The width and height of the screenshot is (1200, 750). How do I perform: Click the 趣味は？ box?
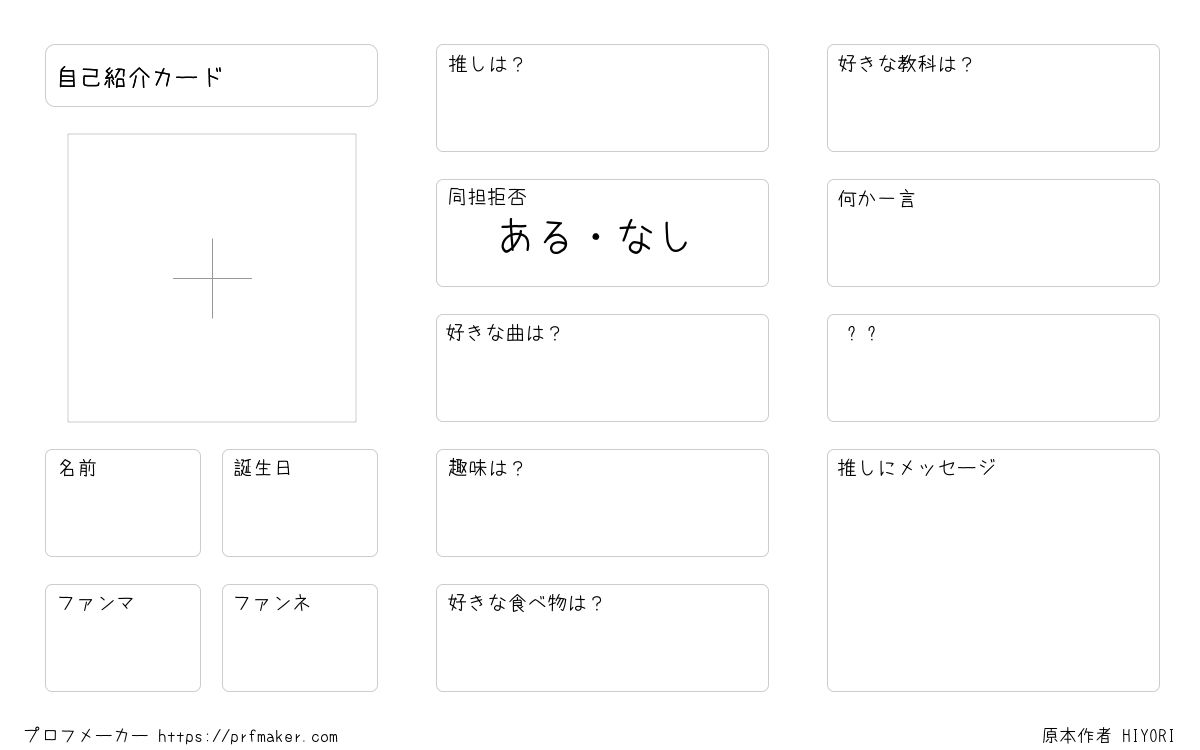pyautogui.click(x=602, y=503)
